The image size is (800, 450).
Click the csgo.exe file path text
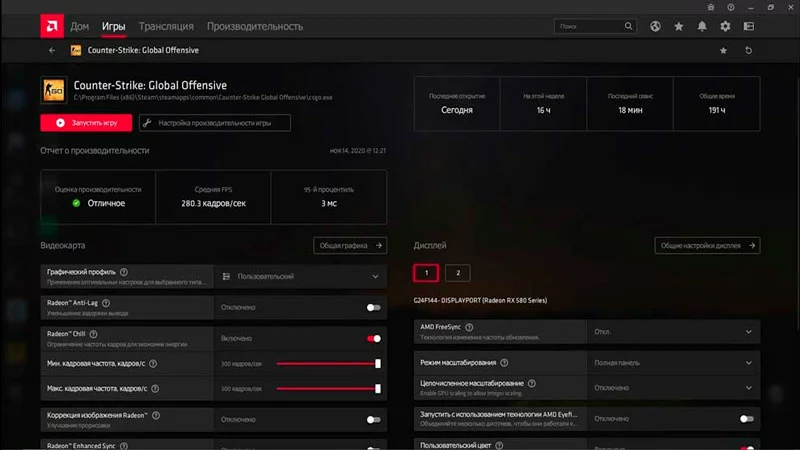(x=203, y=97)
